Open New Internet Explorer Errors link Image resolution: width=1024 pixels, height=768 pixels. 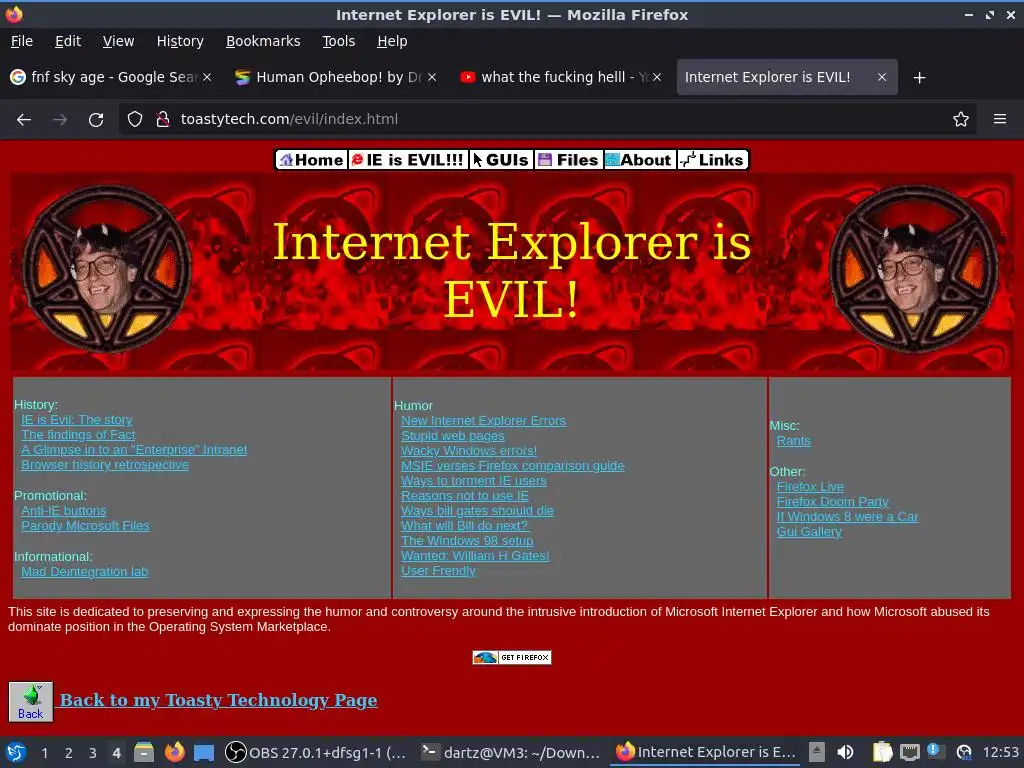483,421
